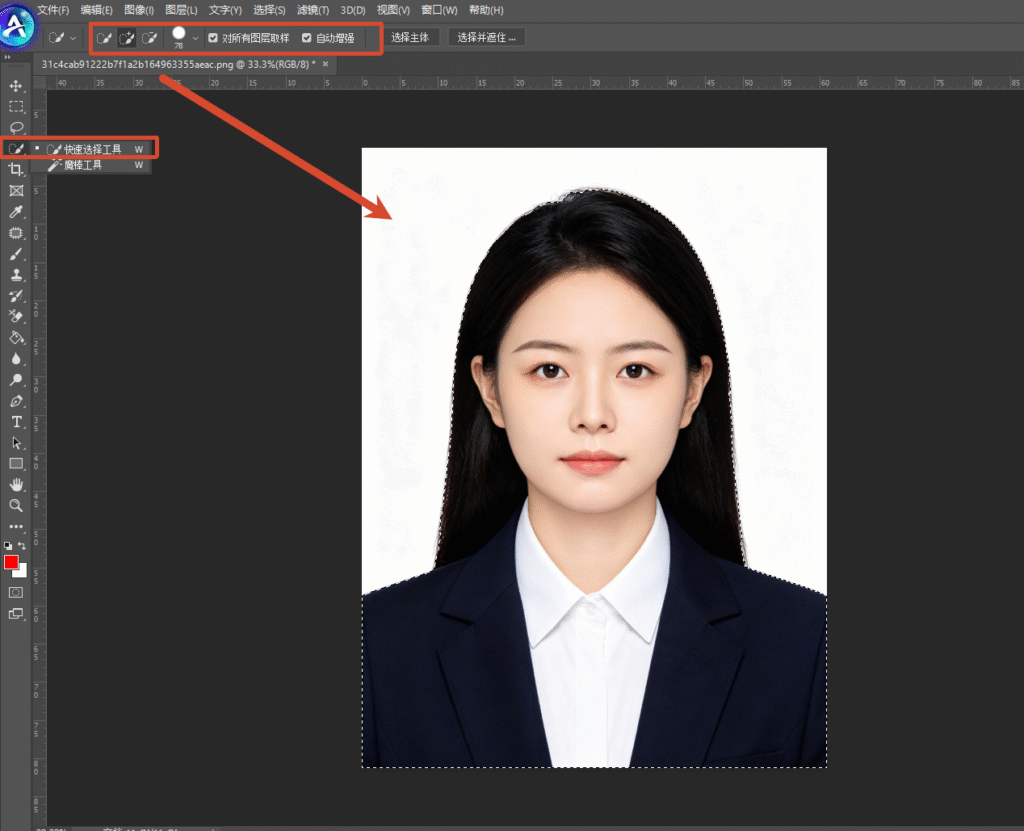Open the Edit Toolbar three-dots menu
Screen dimensions: 1024x831
pyautogui.click(x=16, y=526)
